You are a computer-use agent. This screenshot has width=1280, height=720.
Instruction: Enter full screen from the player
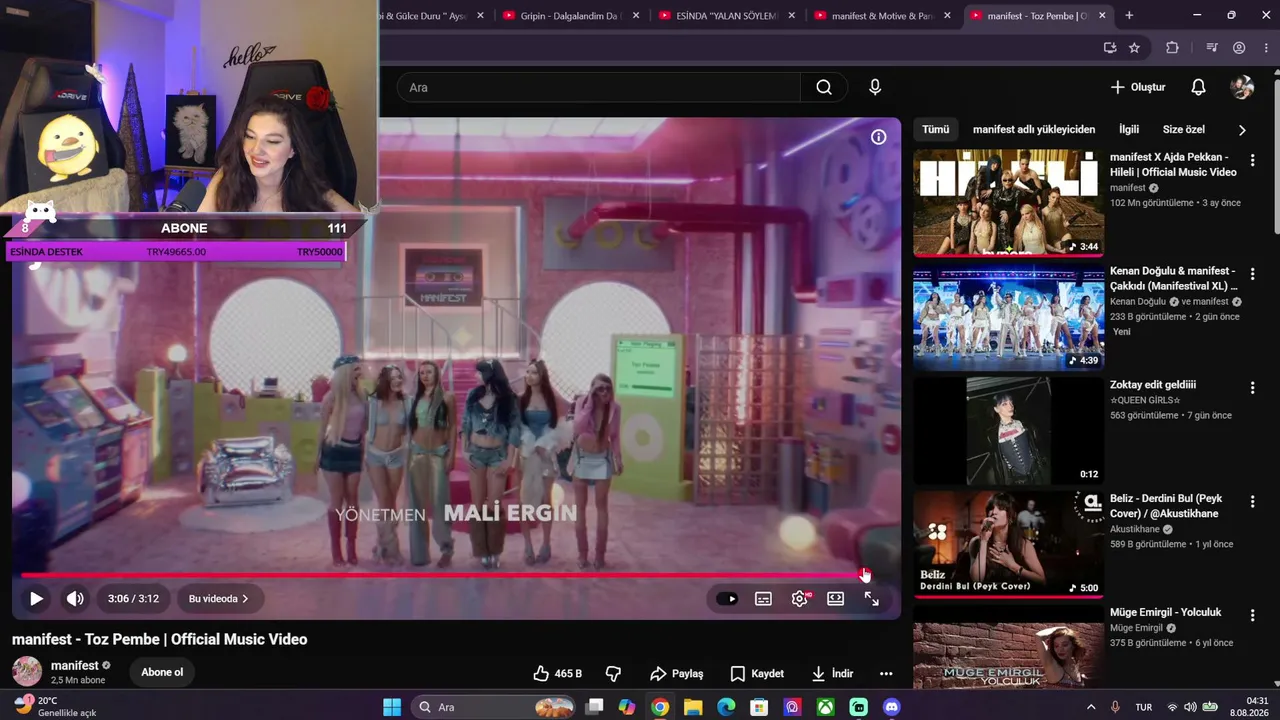872,599
